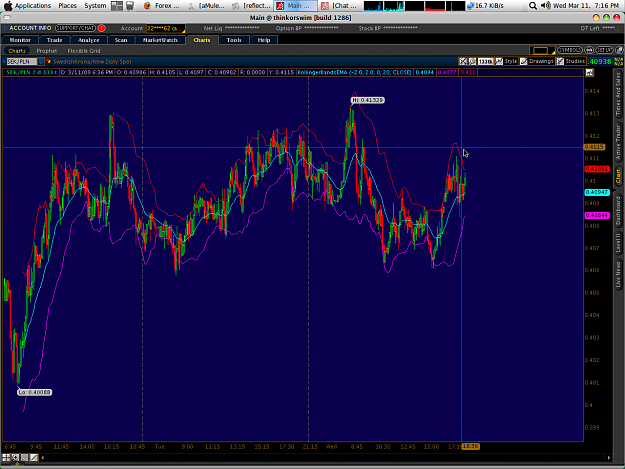Click the detach window icon at far right
This screenshot has width=625, height=469.
(x=619, y=50)
